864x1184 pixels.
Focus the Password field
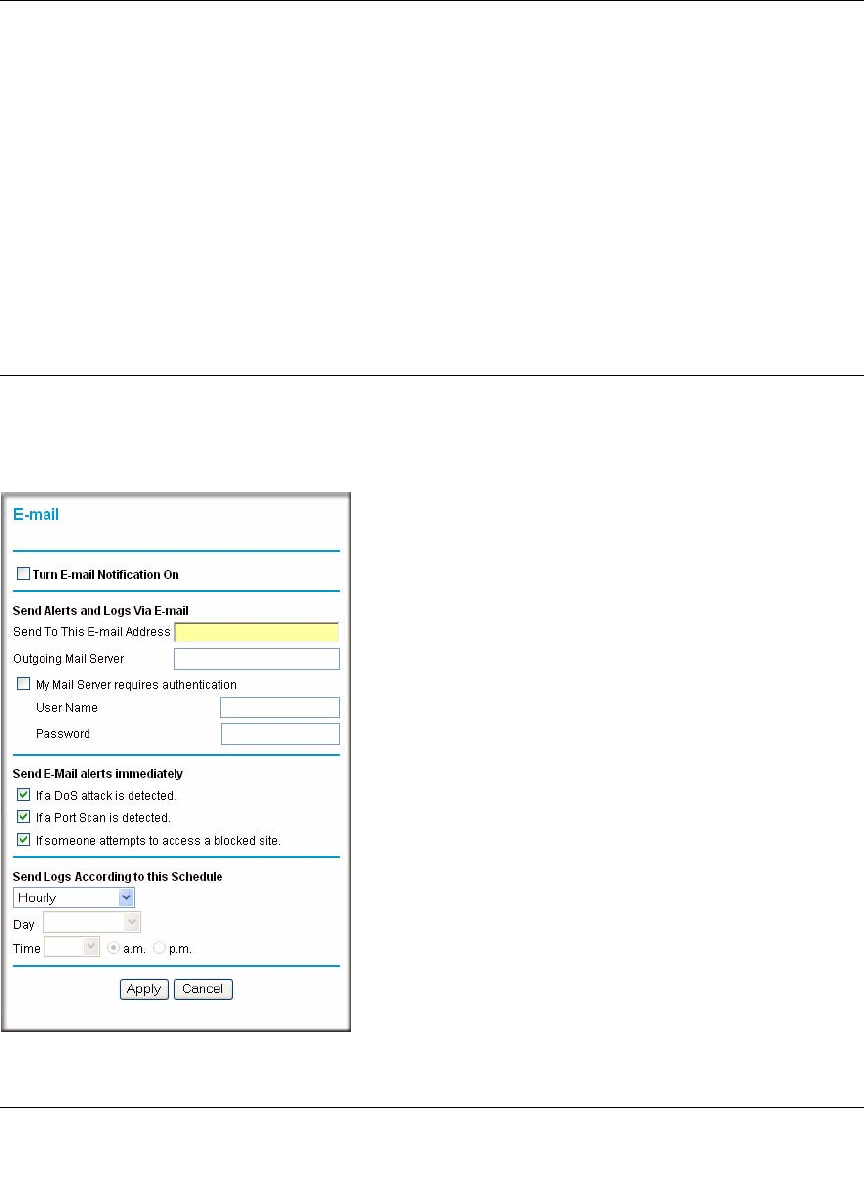(280, 734)
